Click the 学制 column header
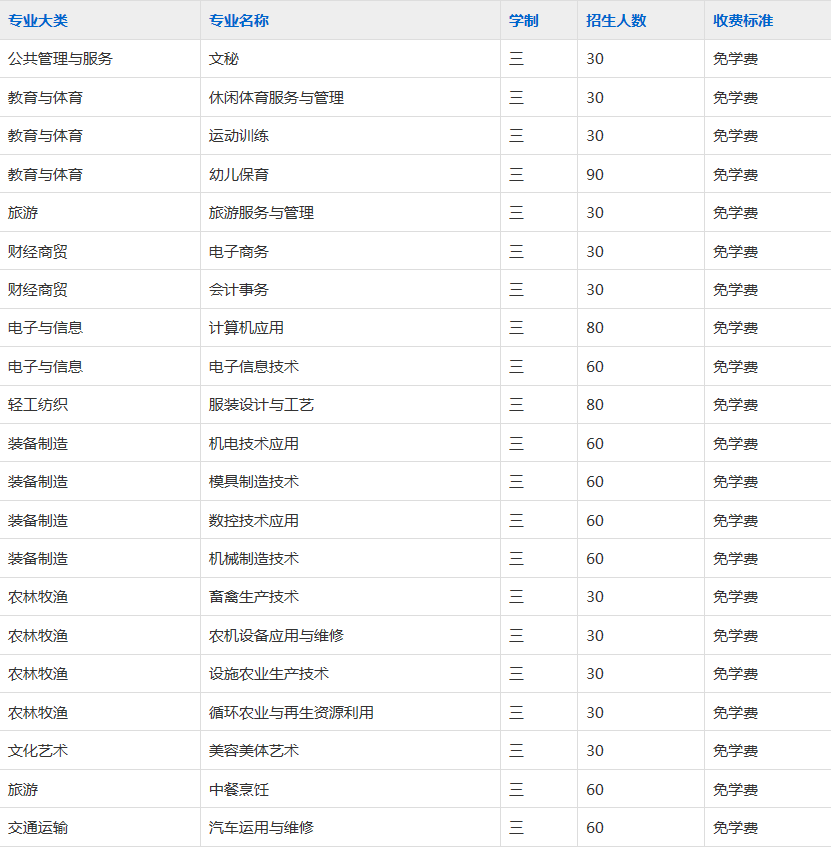This screenshot has height=847, width=831. pyautogui.click(x=524, y=21)
